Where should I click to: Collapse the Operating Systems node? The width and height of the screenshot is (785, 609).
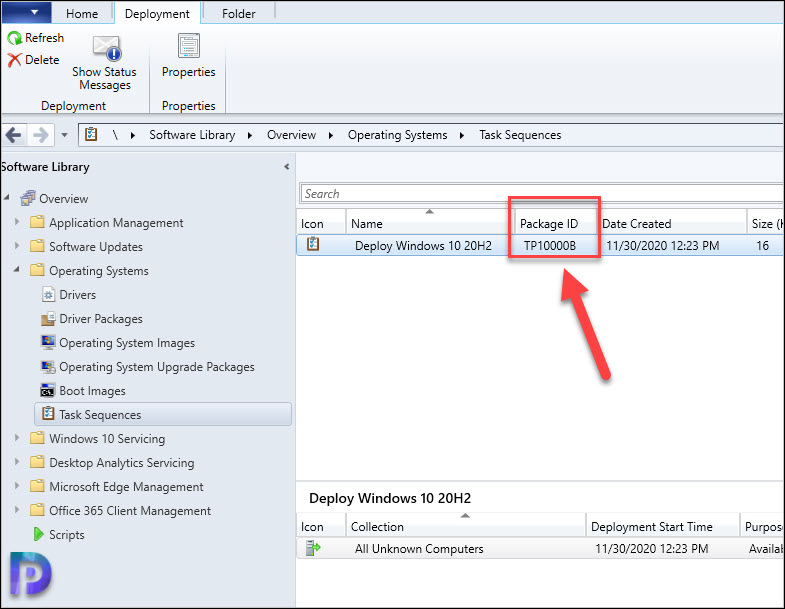17,269
